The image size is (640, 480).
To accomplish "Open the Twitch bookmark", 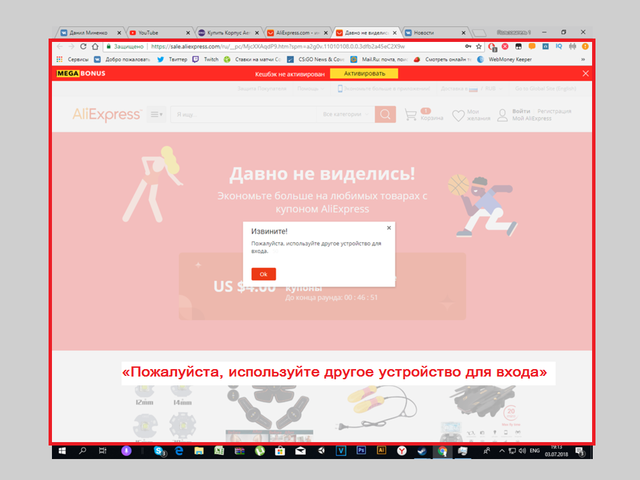I will (x=206, y=60).
